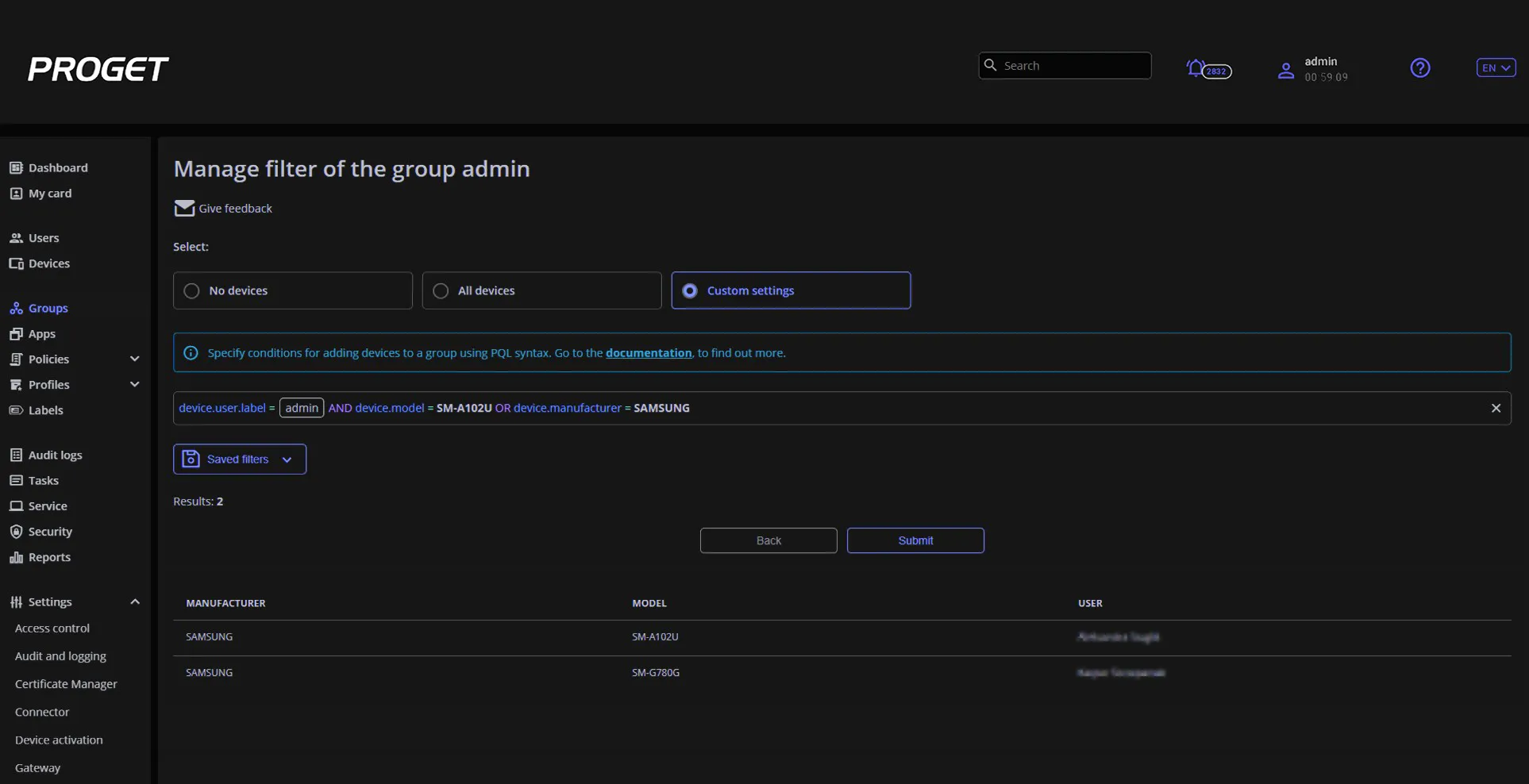Click the Labels sidebar icon

pyautogui.click(x=16, y=410)
